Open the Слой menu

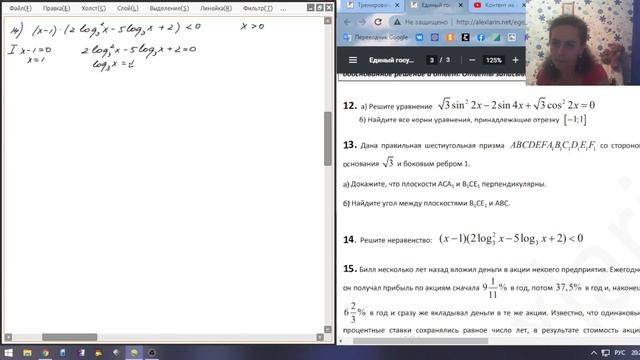point(127,8)
